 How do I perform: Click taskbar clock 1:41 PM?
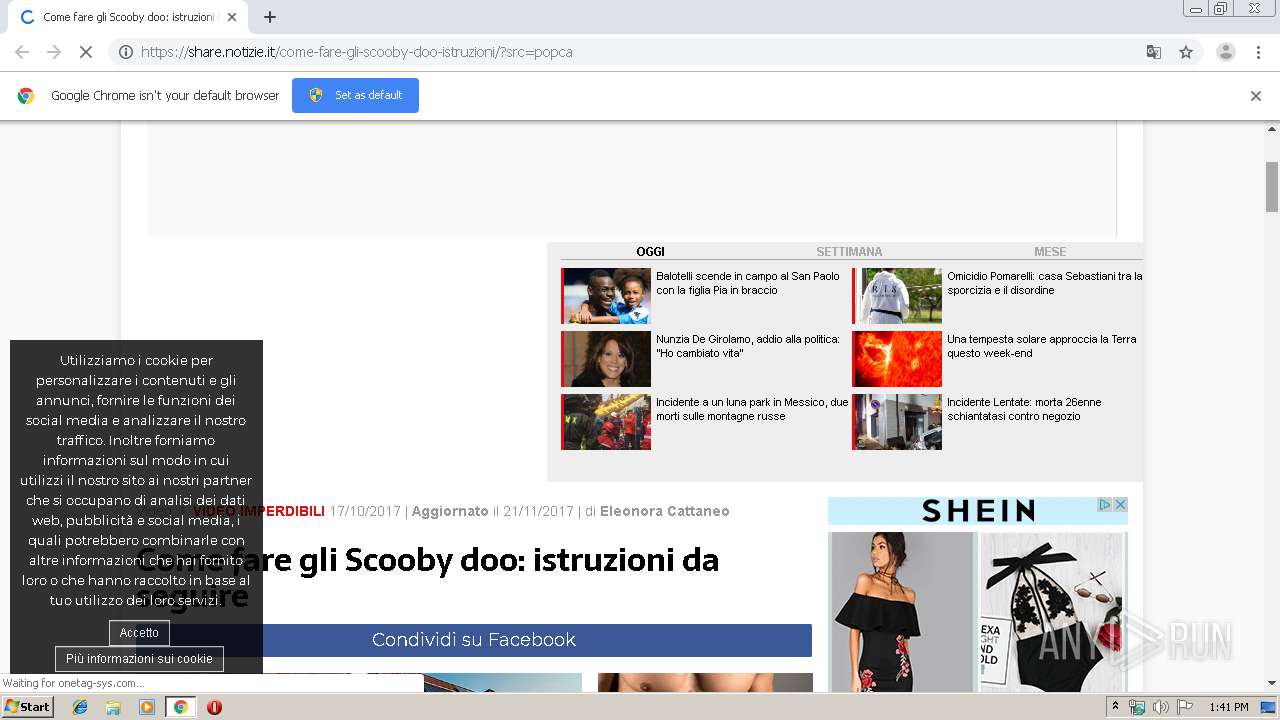[1228, 707]
